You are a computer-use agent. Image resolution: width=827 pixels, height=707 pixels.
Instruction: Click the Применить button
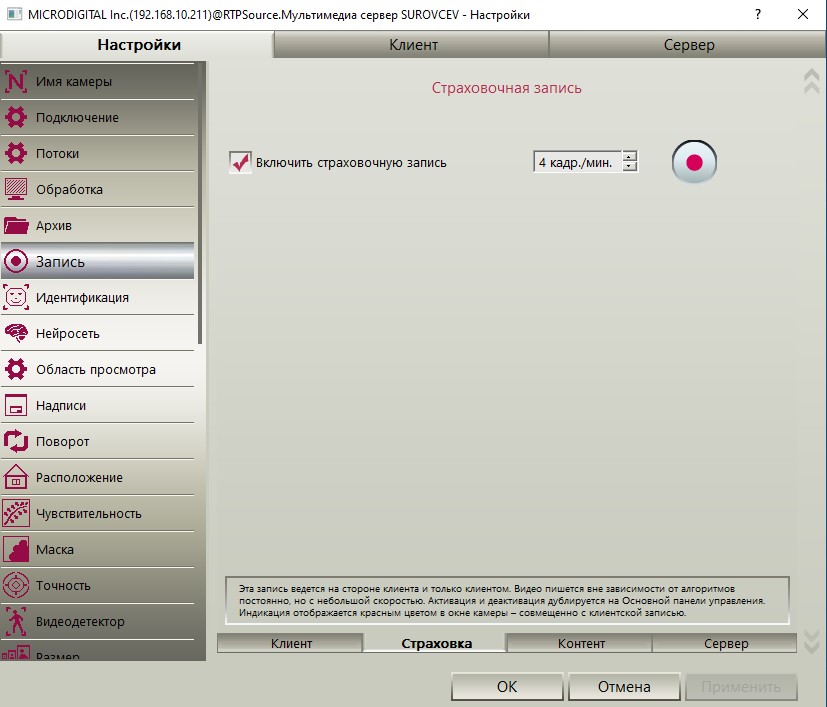pyautogui.click(x=741, y=686)
